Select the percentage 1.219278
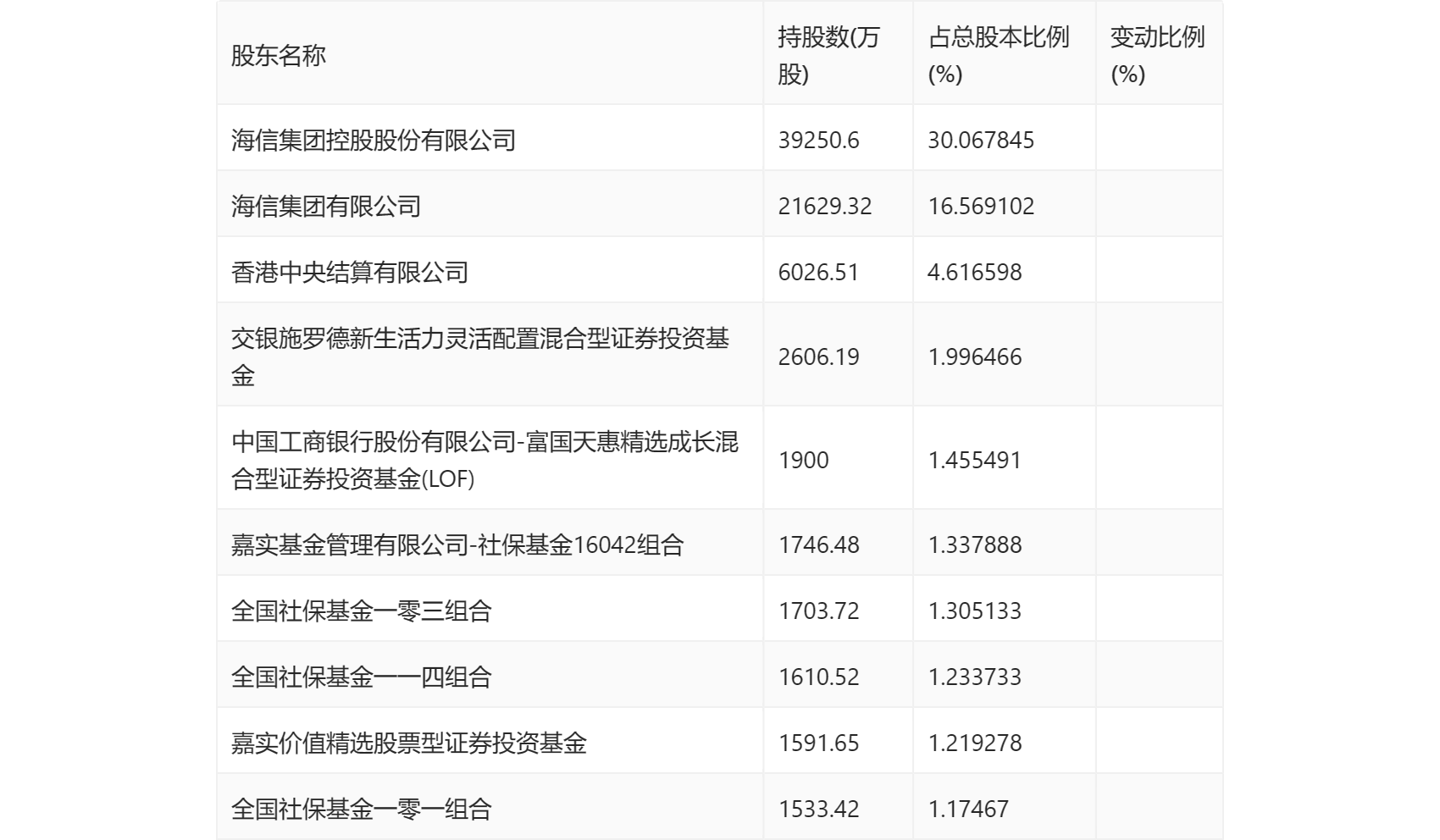Screen dimensions: 1440x840 (975, 743)
